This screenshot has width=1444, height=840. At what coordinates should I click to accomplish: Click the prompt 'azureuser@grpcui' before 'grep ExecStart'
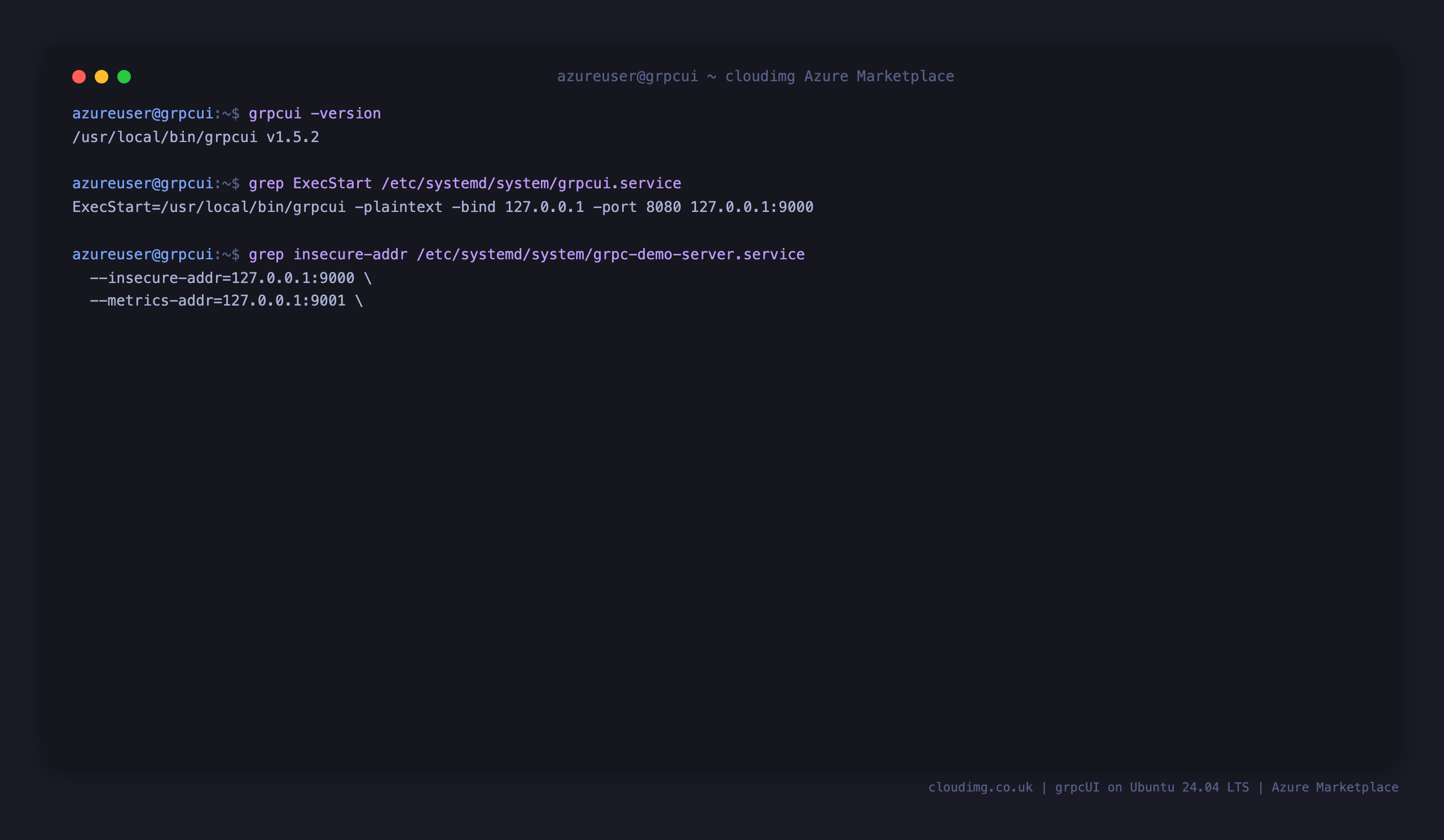pyautogui.click(x=143, y=183)
